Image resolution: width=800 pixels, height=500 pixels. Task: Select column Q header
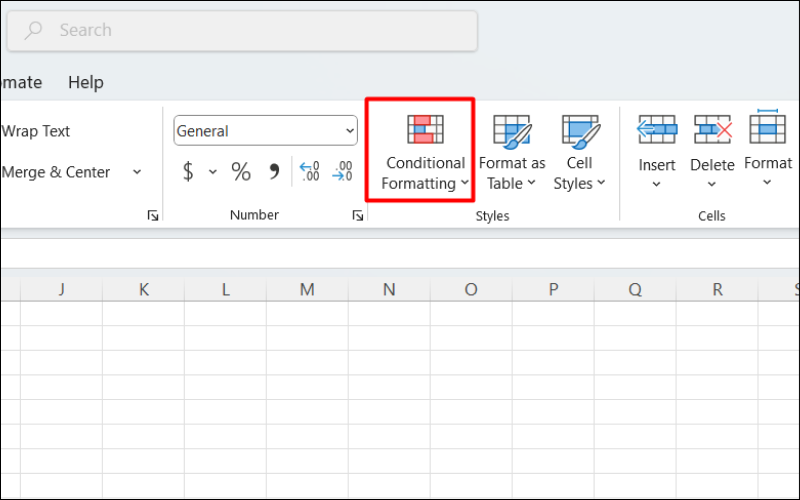click(635, 289)
